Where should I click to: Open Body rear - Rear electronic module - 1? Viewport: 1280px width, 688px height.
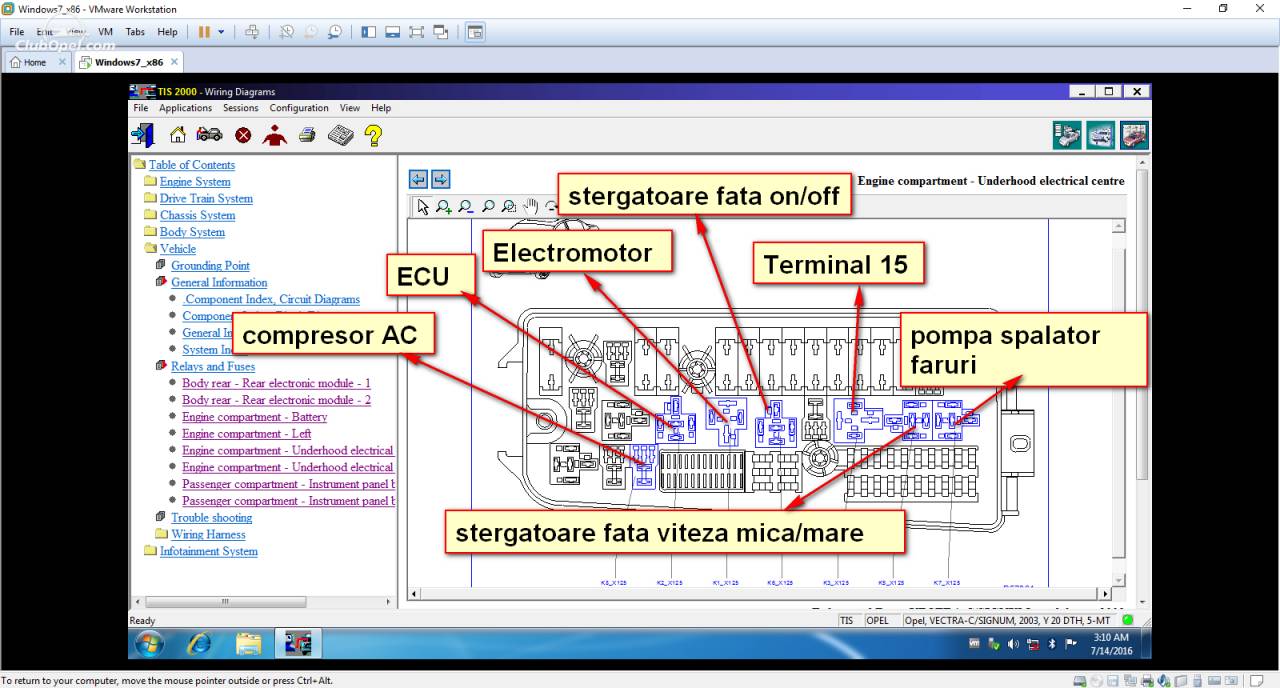tap(276, 383)
